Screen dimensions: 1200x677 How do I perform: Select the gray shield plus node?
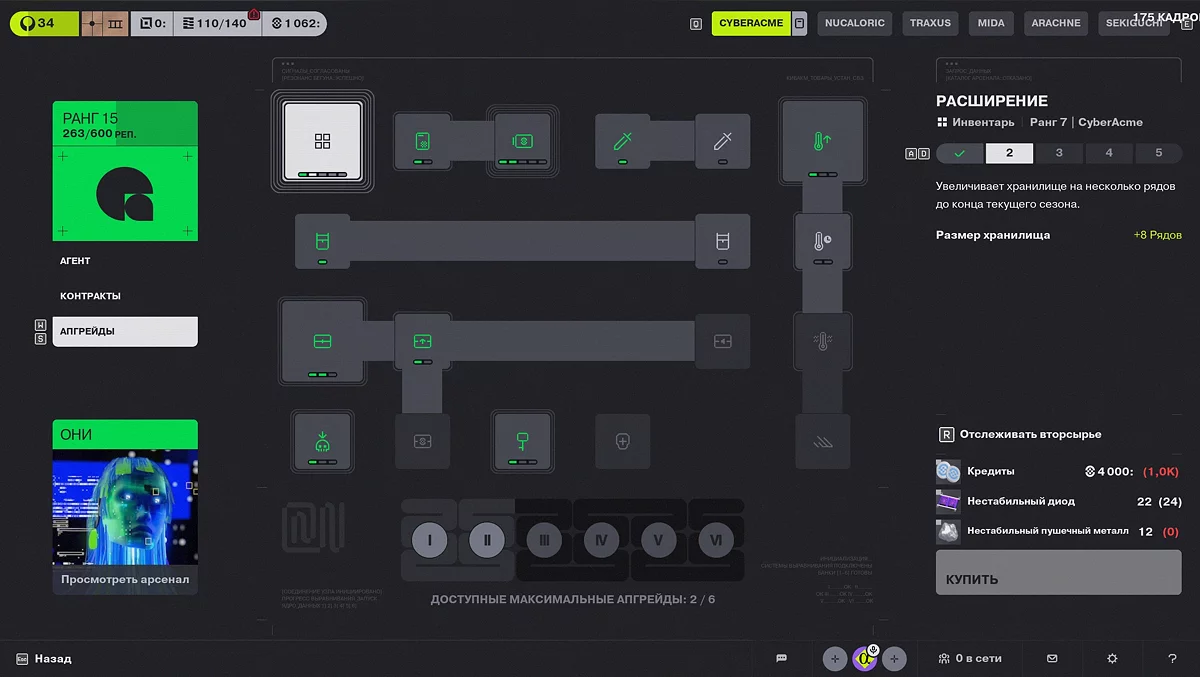click(623, 441)
